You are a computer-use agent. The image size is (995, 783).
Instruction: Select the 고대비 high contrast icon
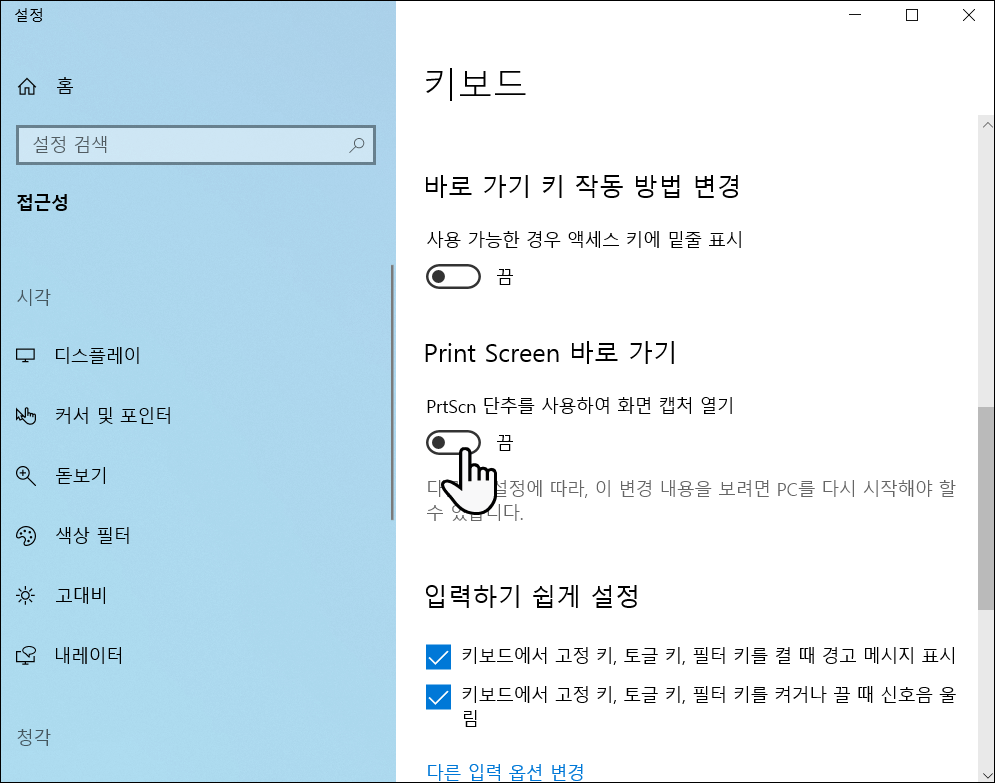pyautogui.click(x=25, y=596)
